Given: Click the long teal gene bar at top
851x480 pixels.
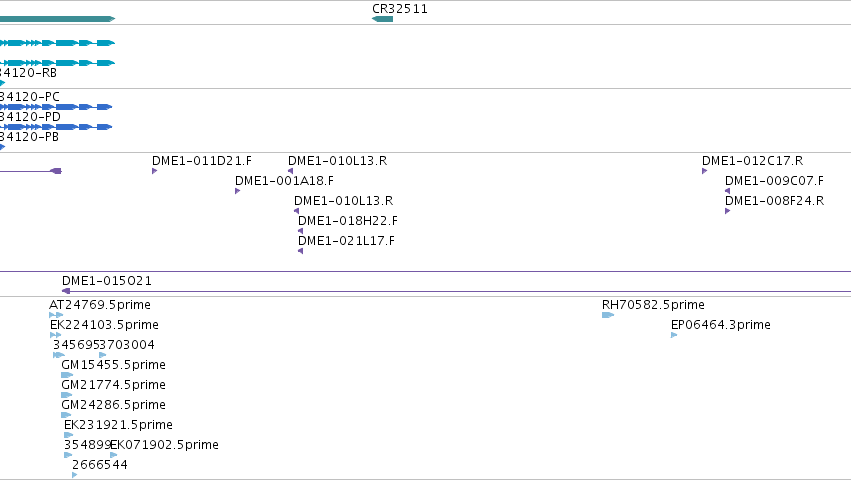Looking at the screenshot, I should click(58, 19).
